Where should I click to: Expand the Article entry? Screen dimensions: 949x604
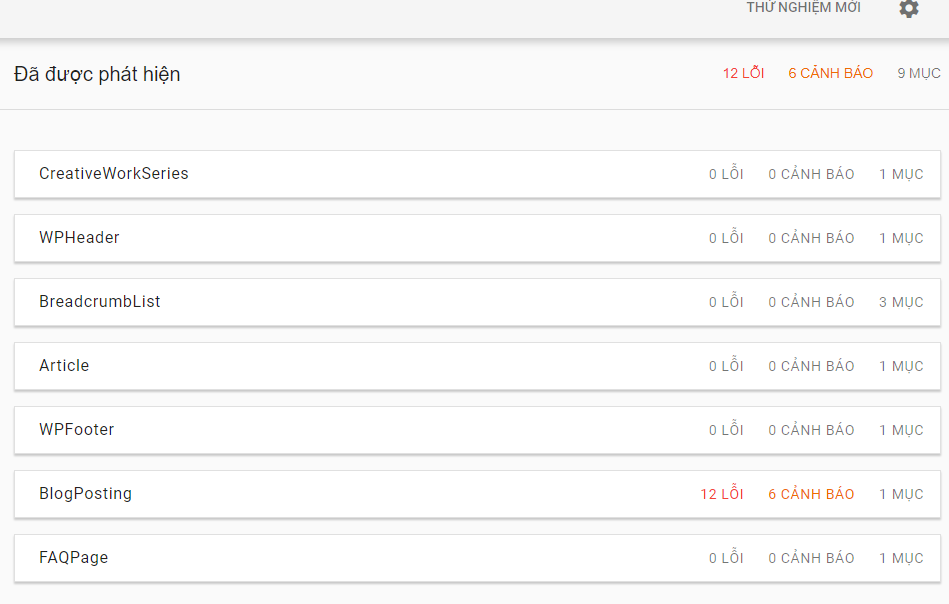477,366
